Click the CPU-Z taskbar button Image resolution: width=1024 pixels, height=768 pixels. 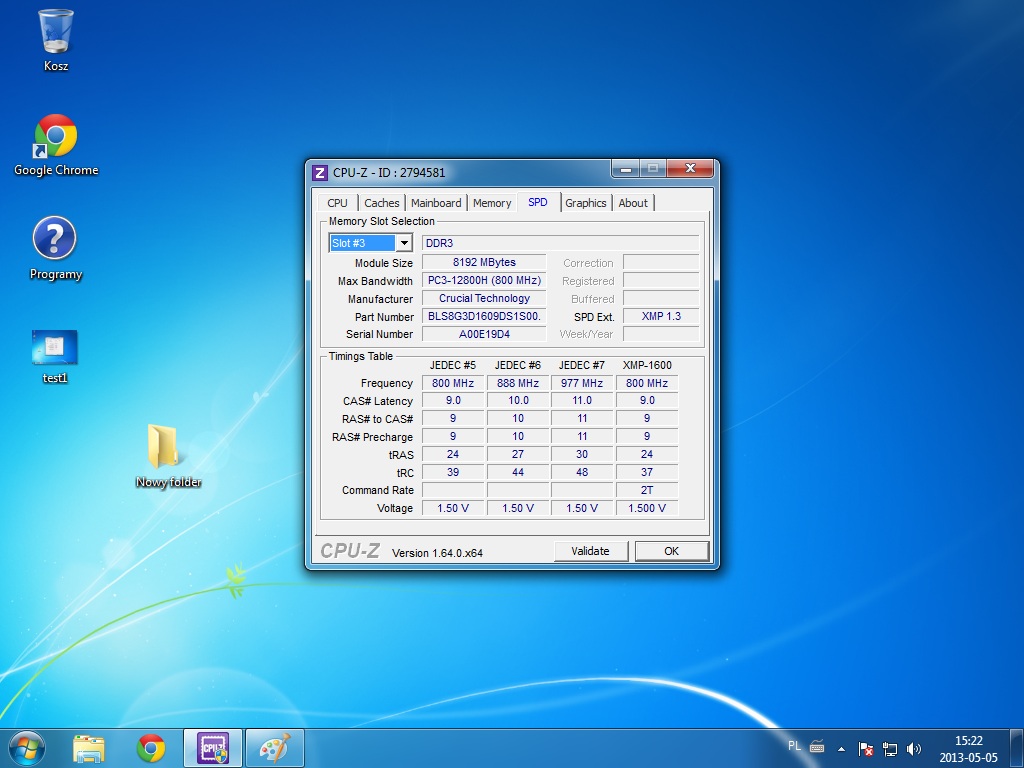tap(213, 748)
